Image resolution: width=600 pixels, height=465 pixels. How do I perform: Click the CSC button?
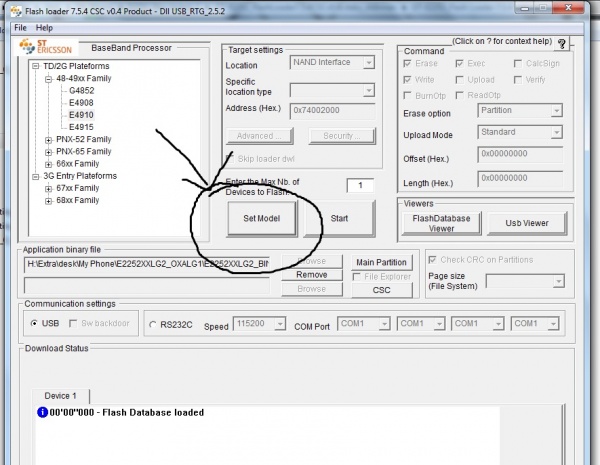382,290
